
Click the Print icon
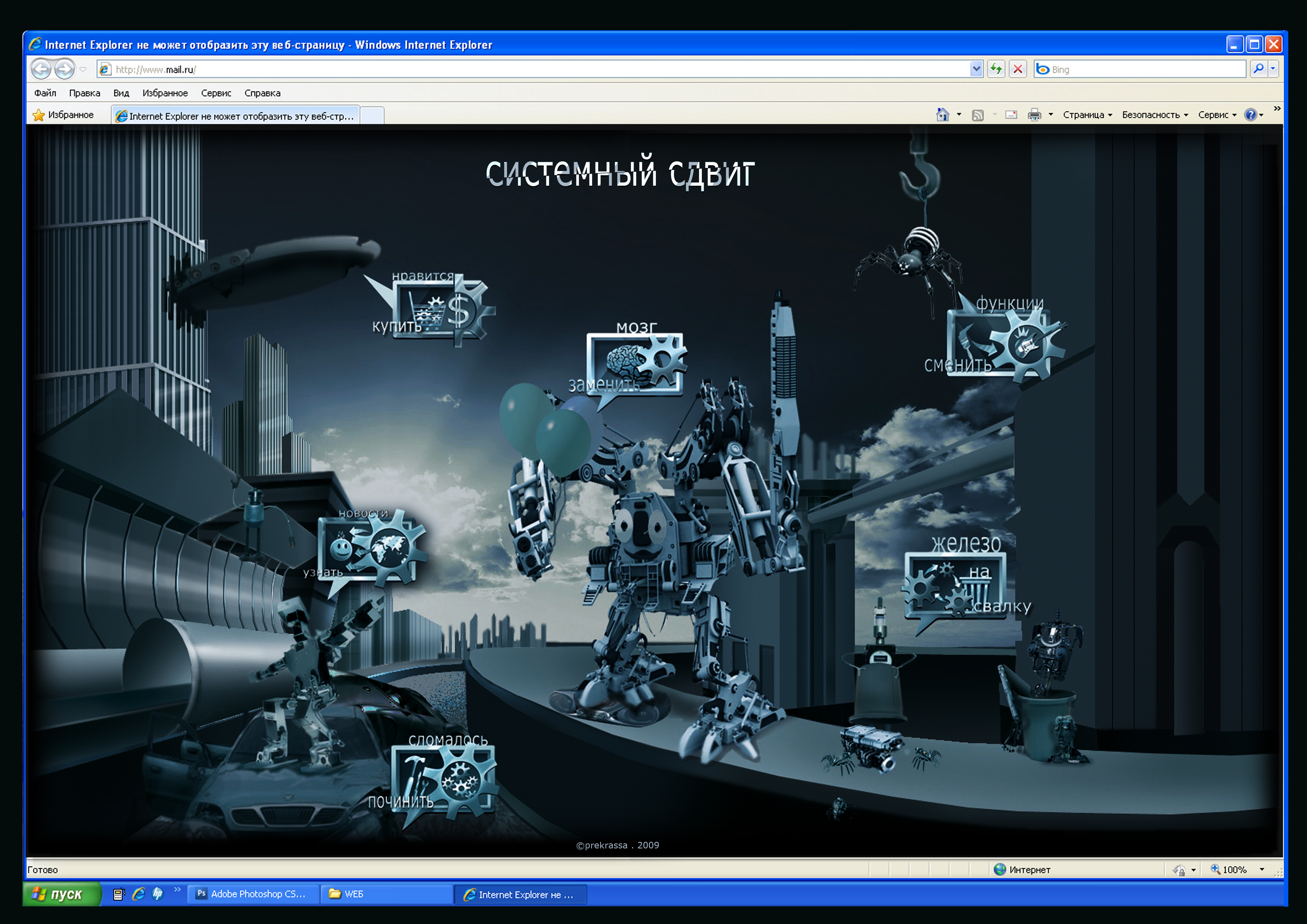(x=1034, y=115)
